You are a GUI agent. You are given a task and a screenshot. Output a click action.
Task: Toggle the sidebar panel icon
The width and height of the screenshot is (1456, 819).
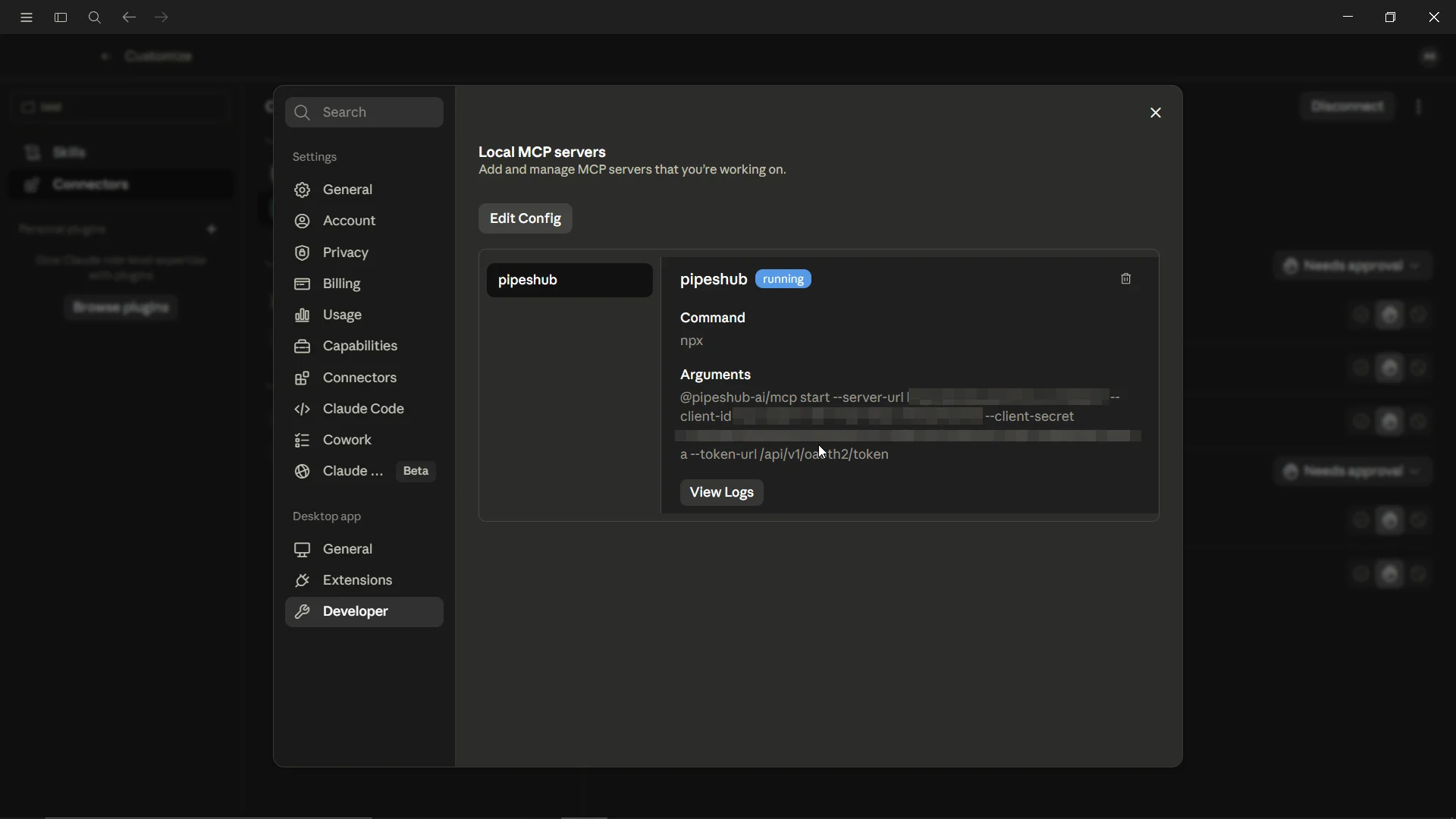pyautogui.click(x=61, y=17)
